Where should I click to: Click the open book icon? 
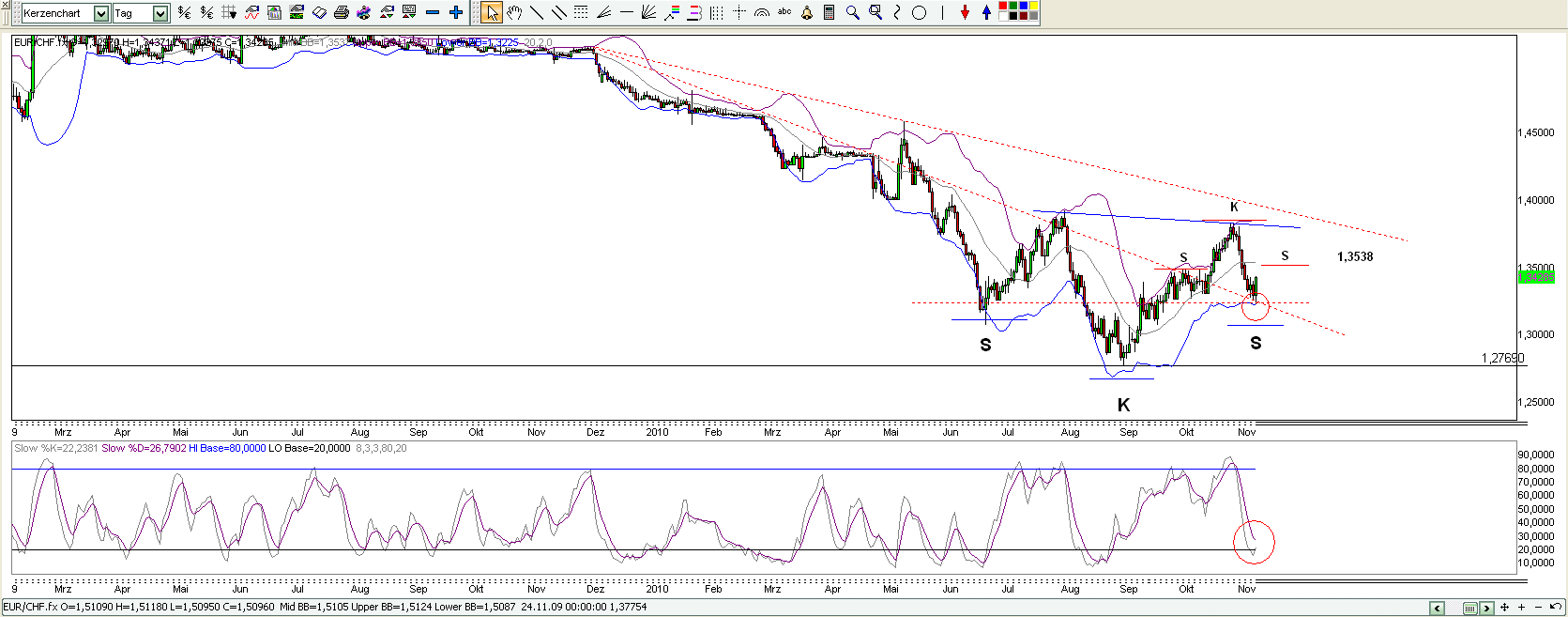click(319, 13)
